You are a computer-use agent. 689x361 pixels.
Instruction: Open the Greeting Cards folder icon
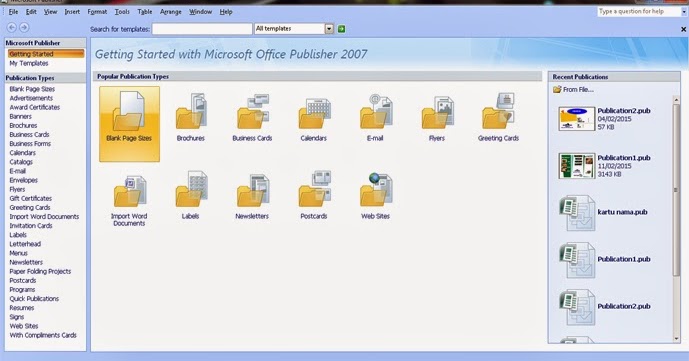pyautogui.click(x=498, y=111)
